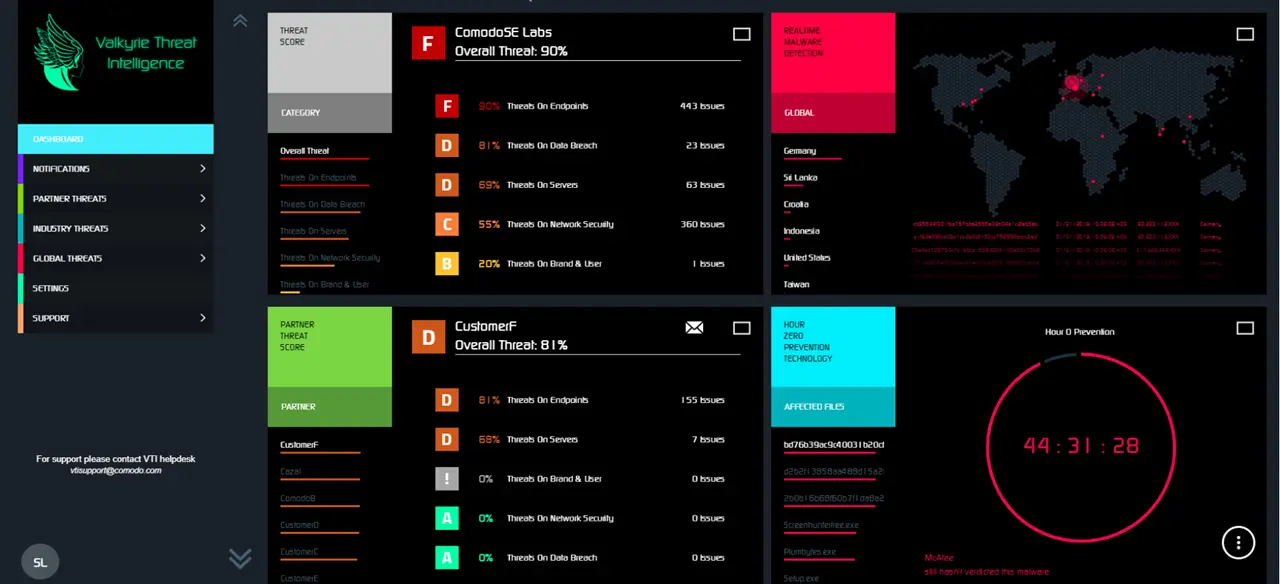Expand the Global Threats sidebar chevron
Viewport: 1280px width, 584px height.
point(203,258)
